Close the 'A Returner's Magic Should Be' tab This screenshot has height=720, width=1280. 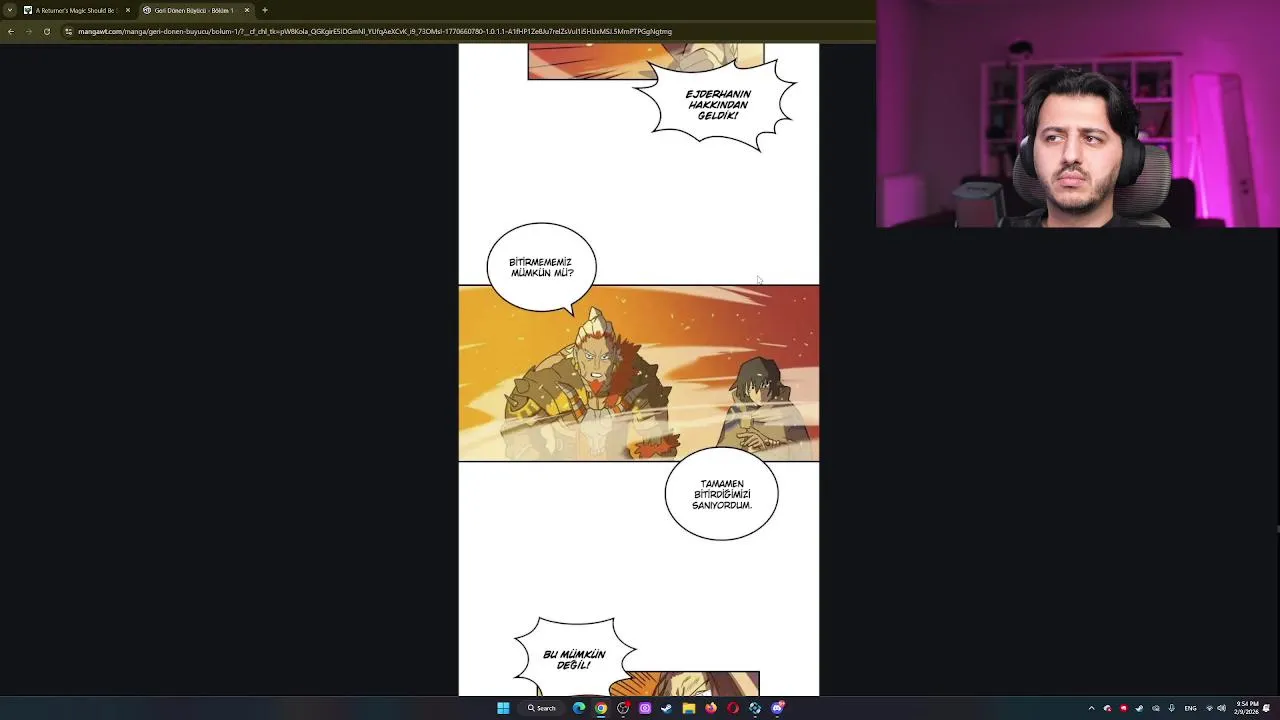tap(127, 10)
